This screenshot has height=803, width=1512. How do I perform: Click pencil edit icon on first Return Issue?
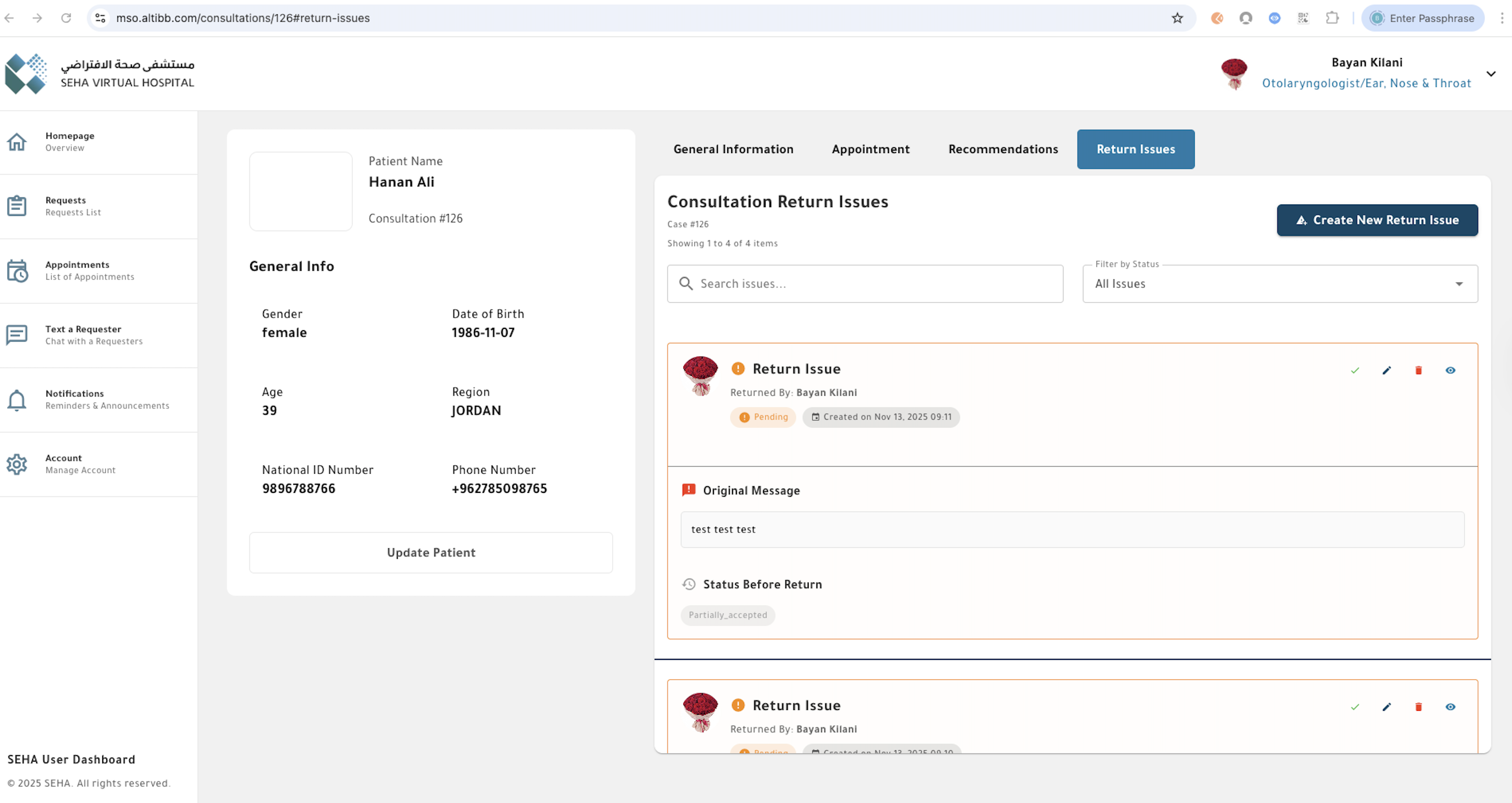[x=1386, y=370]
